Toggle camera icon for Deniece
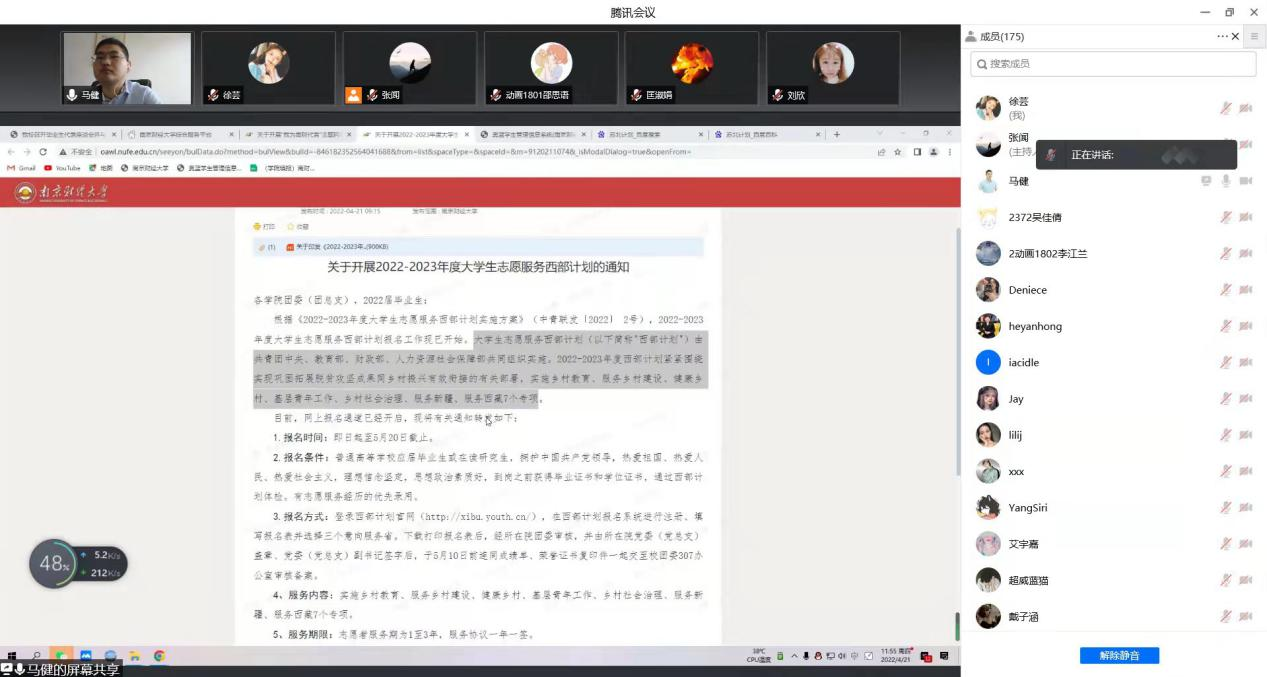Image resolution: width=1267 pixels, height=677 pixels. point(1246,290)
